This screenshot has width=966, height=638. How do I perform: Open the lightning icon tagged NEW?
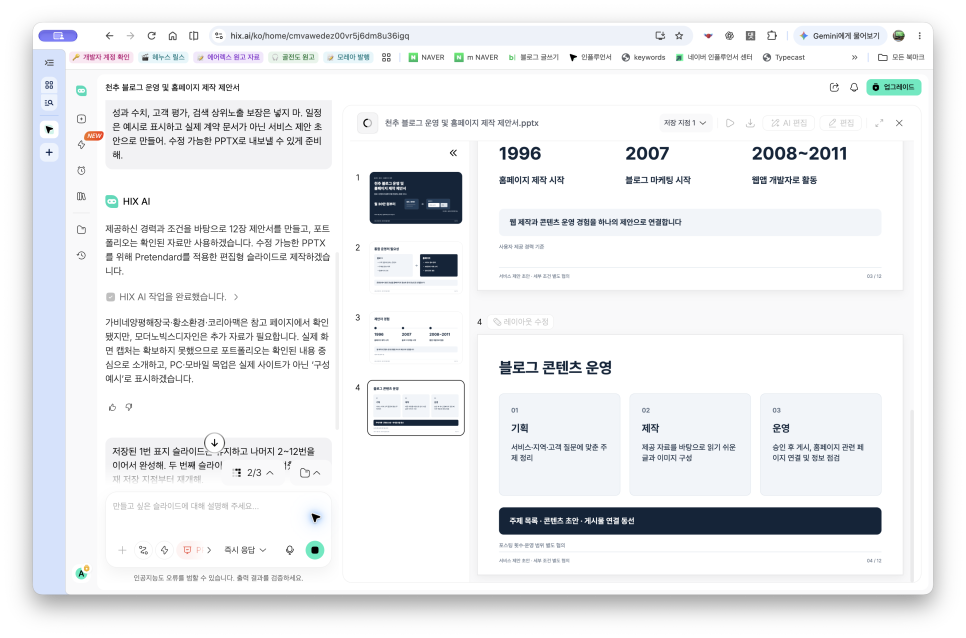pos(81,144)
